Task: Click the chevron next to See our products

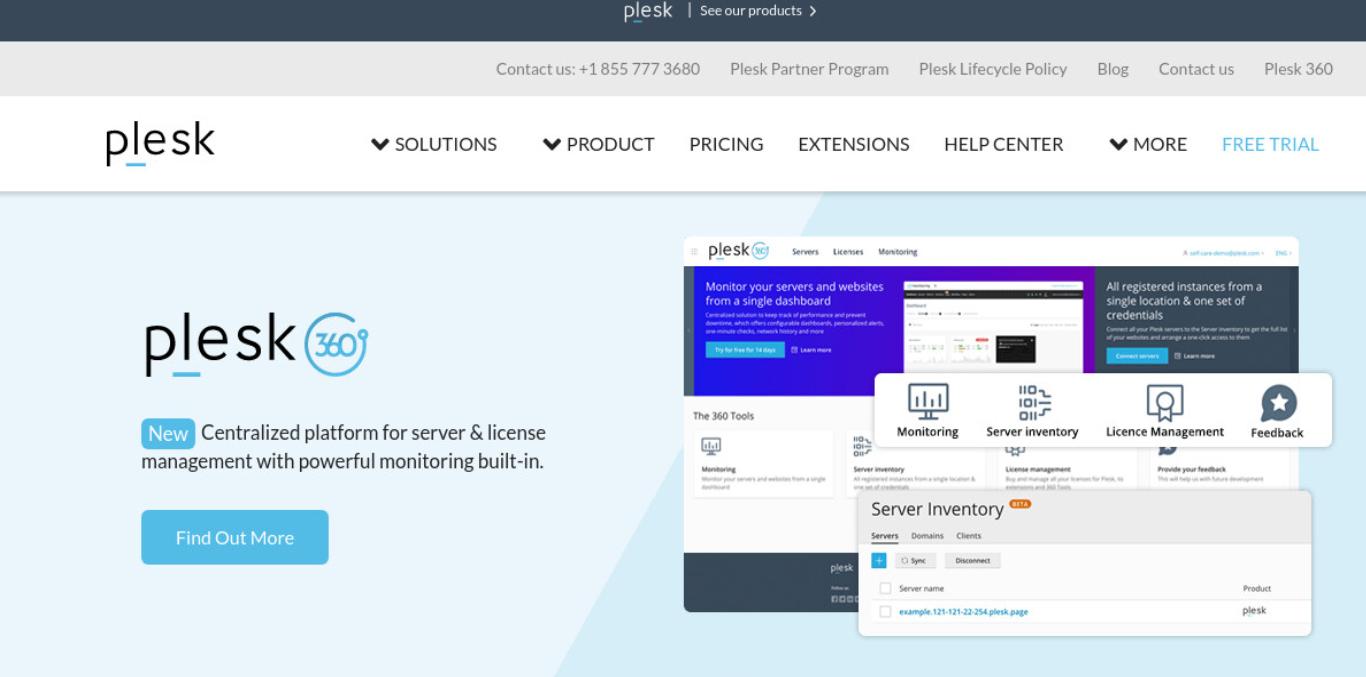Action: click(x=812, y=11)
